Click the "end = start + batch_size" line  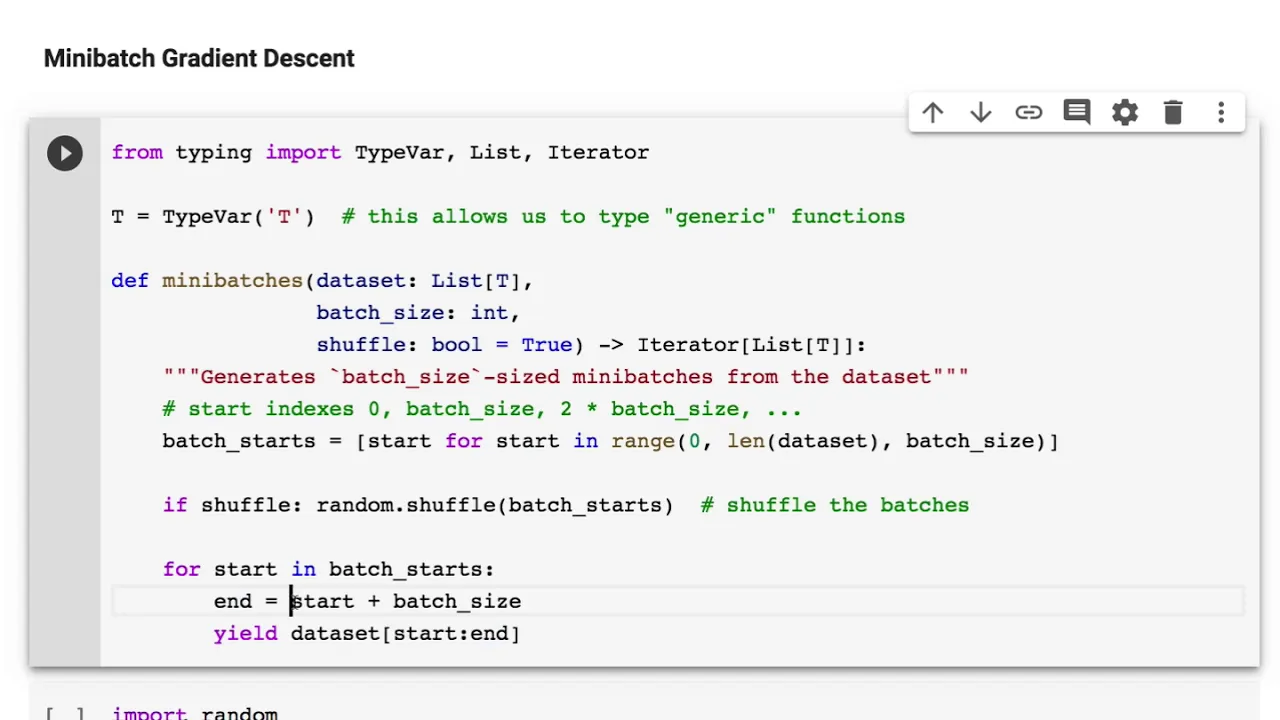[367, 600]
